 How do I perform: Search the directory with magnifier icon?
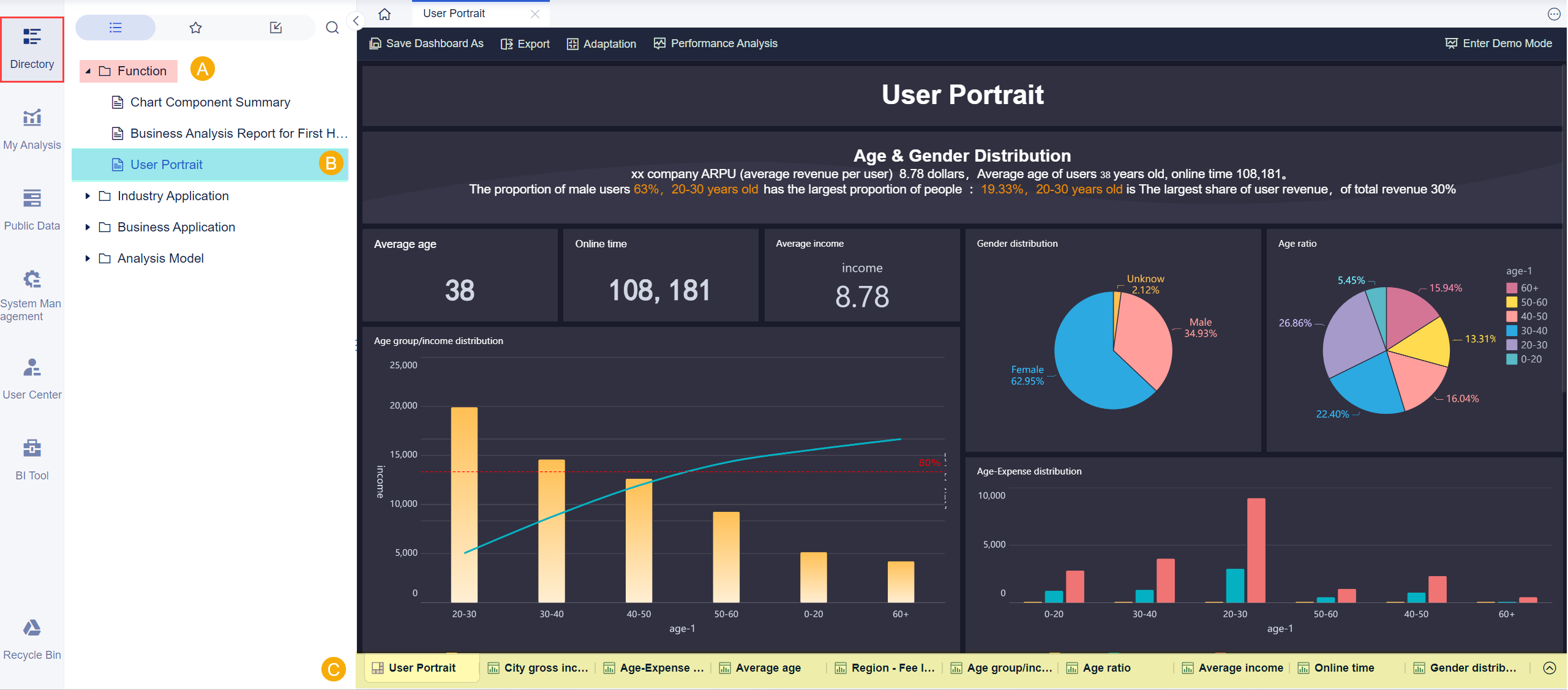pyautogui.click(x=332, y=28)
